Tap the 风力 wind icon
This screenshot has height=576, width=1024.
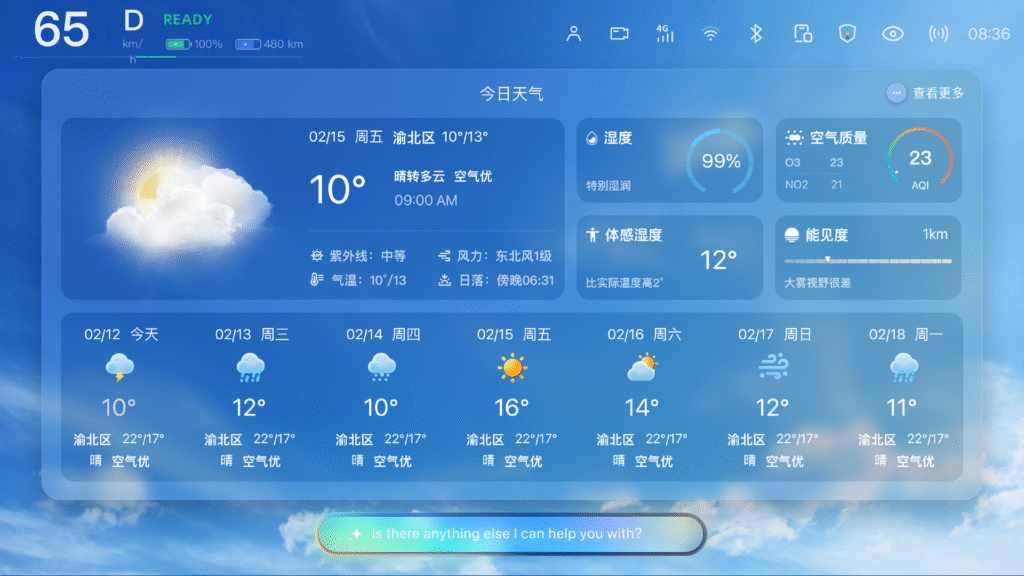[445, 255]
